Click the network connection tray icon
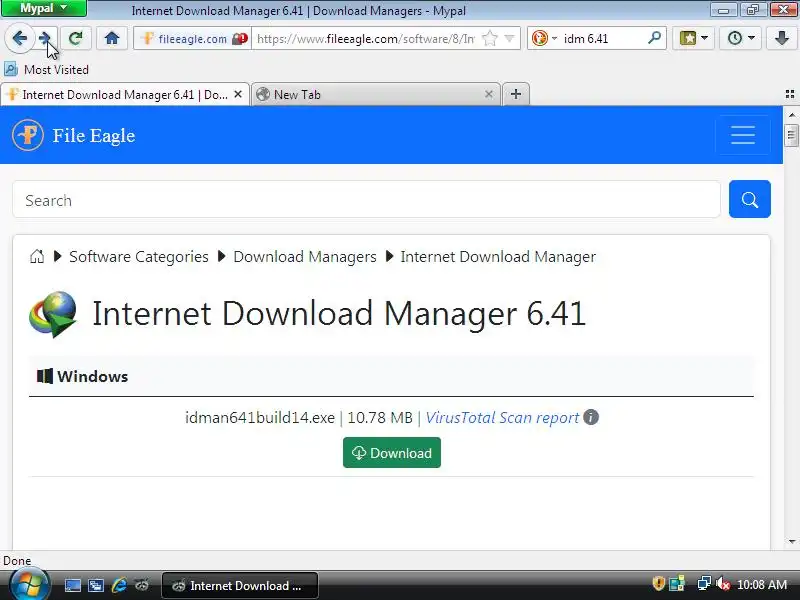The height and width of the screenshot is (600, 800). pyautogui.click(x=704, y=583)
